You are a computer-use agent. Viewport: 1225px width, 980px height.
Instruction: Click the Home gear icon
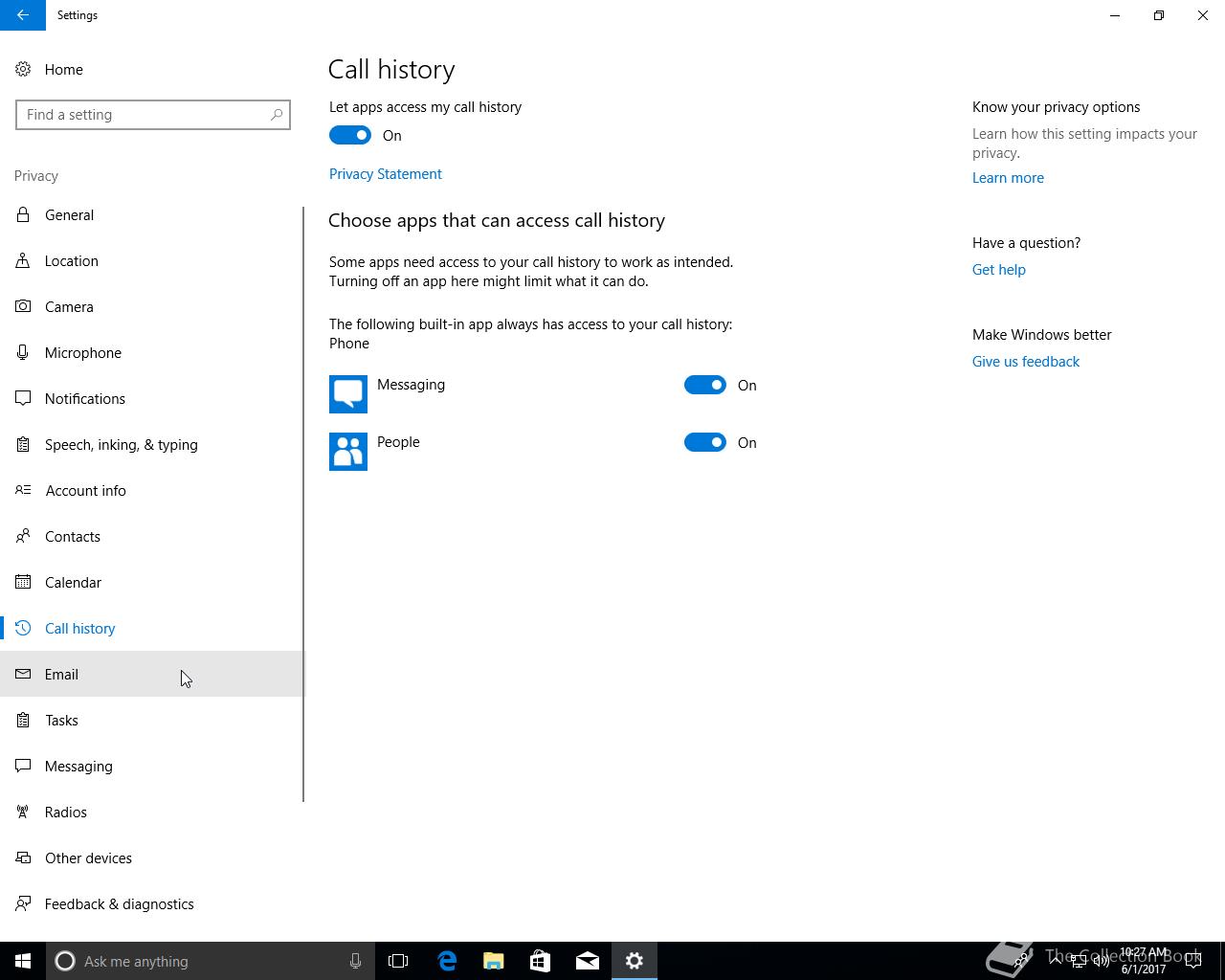tap(23, 69)
